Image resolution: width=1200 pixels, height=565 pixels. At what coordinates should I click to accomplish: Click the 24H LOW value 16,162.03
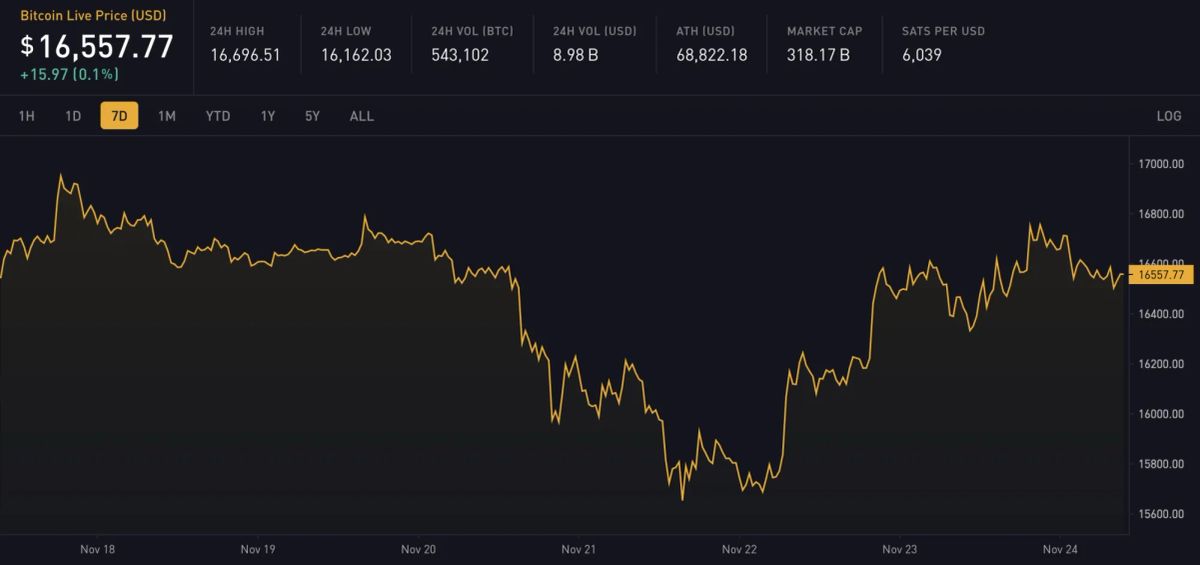pyautogui.click(x=356, y=55)
